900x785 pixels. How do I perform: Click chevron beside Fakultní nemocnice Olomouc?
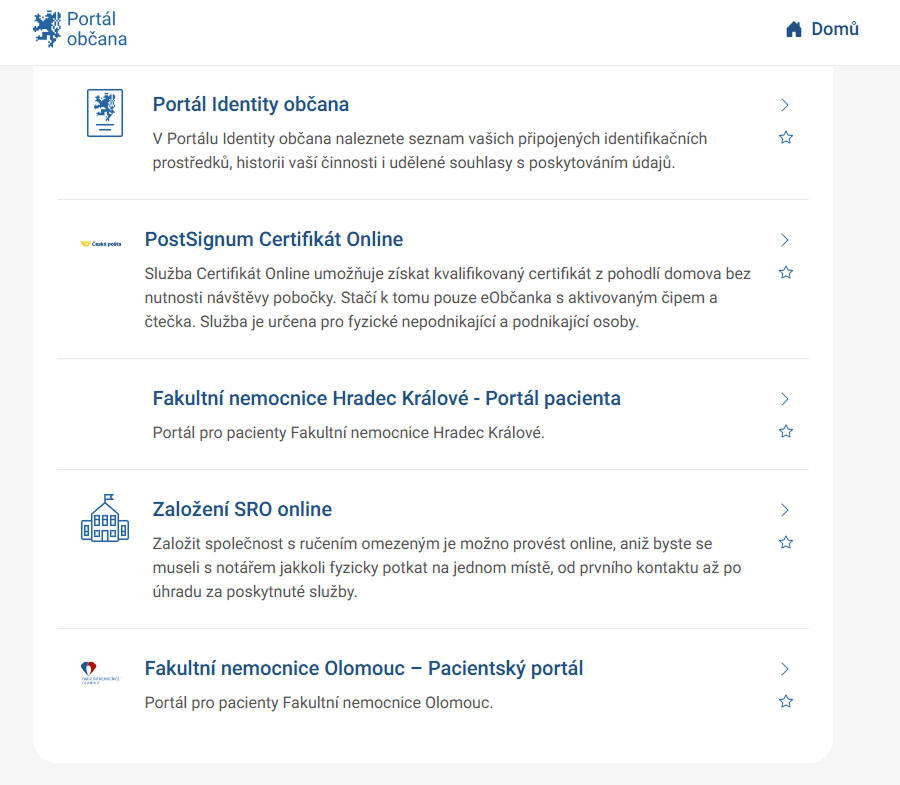point(785,669)
